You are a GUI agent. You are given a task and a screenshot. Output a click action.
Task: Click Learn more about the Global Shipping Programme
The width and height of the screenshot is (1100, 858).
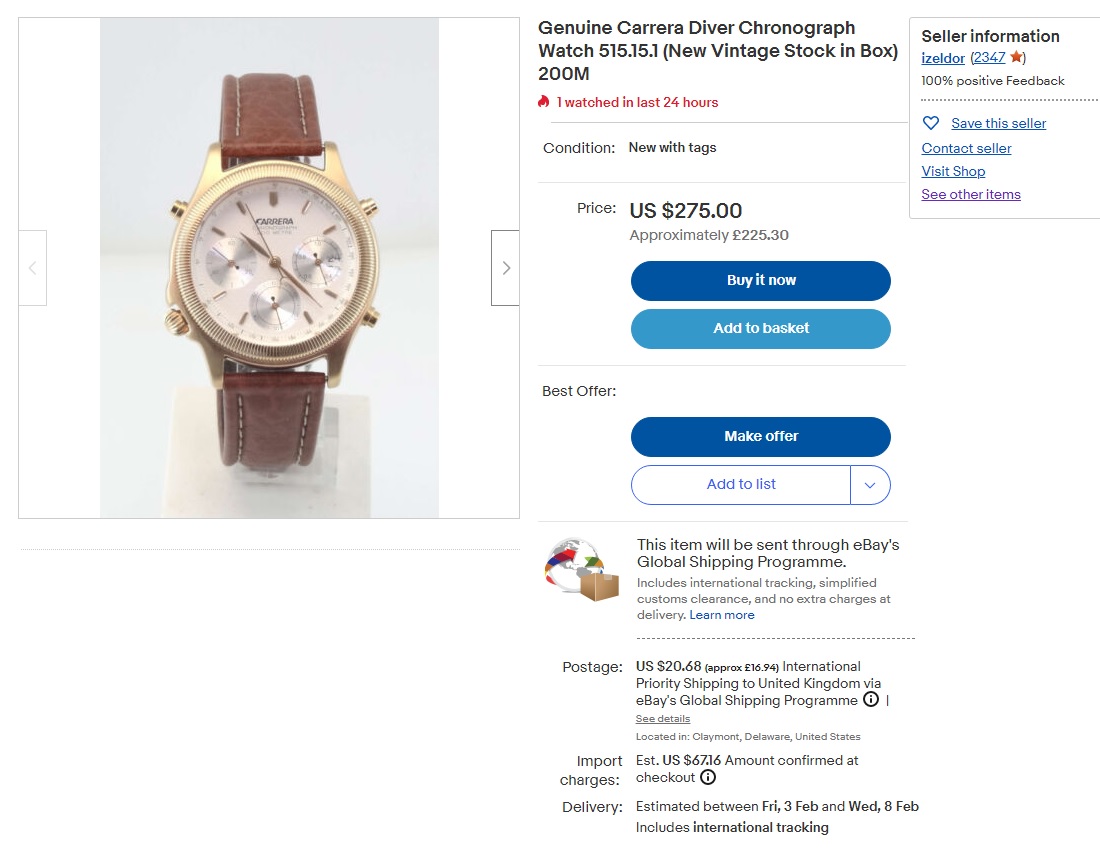coord(721,615)
